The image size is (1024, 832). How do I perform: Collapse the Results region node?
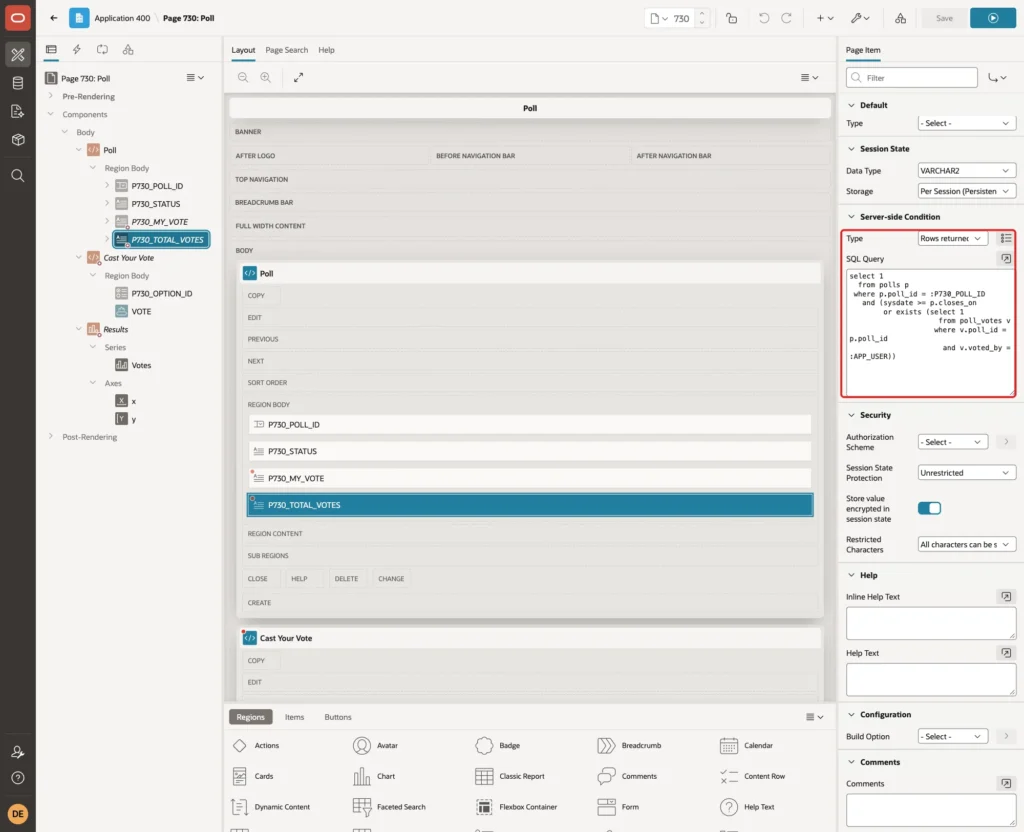point(79,329)
